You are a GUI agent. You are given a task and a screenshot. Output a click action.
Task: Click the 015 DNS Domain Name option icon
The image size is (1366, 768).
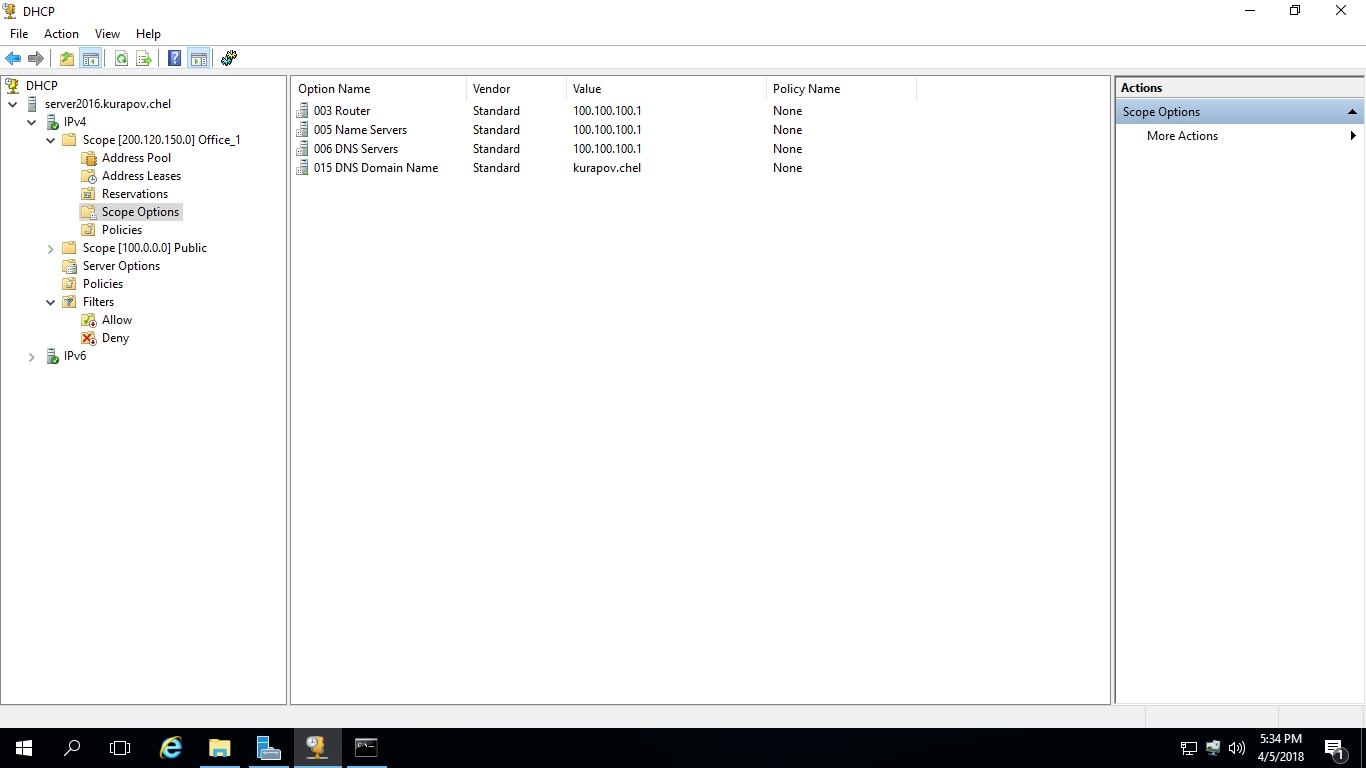[x=303, y=168]
